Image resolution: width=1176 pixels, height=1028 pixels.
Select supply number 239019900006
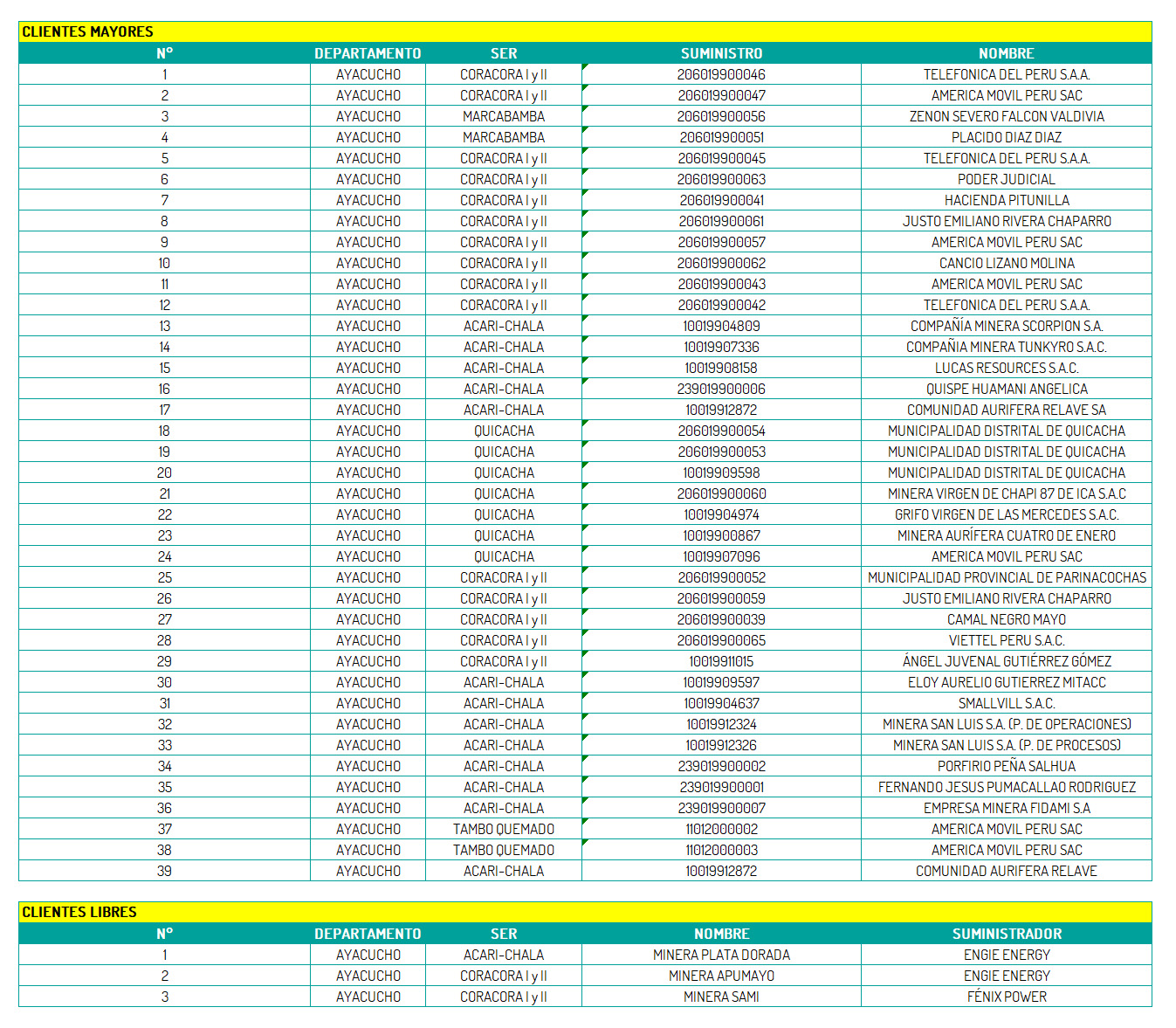721,389
